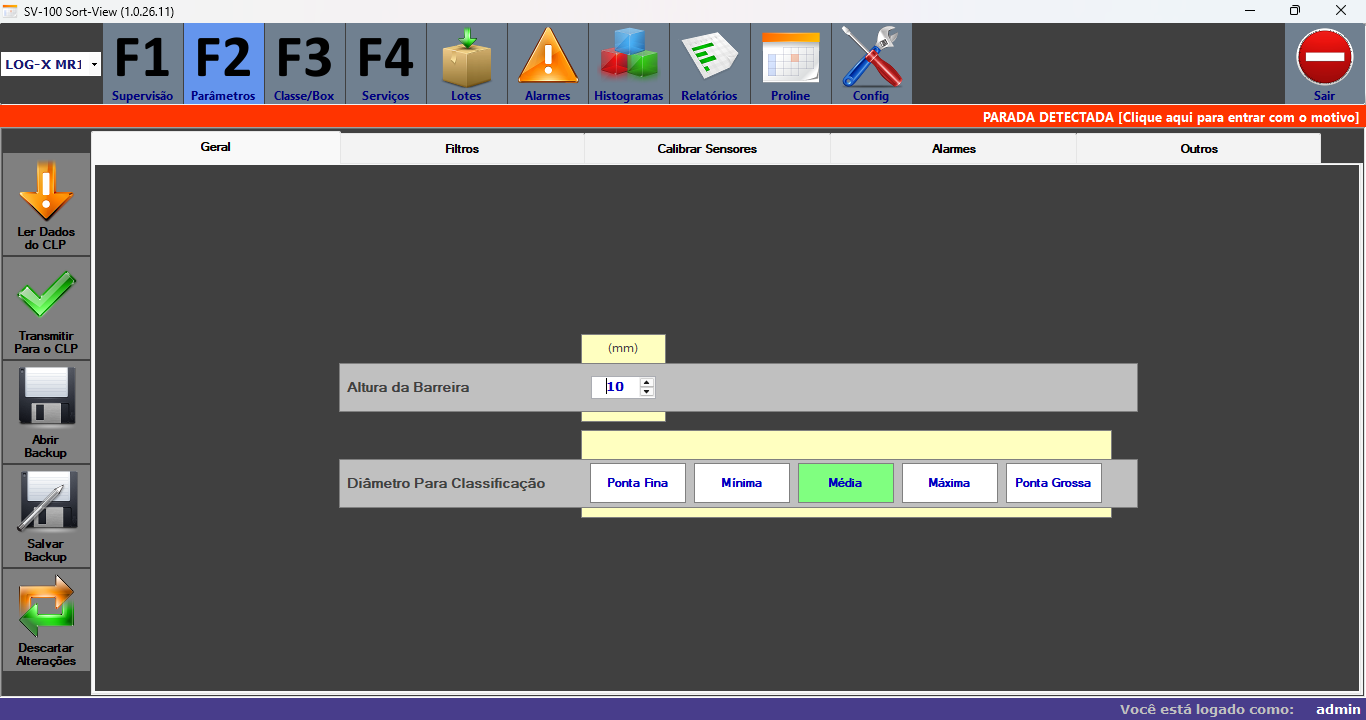Click the admin username in status bar

click(1338, 709)
